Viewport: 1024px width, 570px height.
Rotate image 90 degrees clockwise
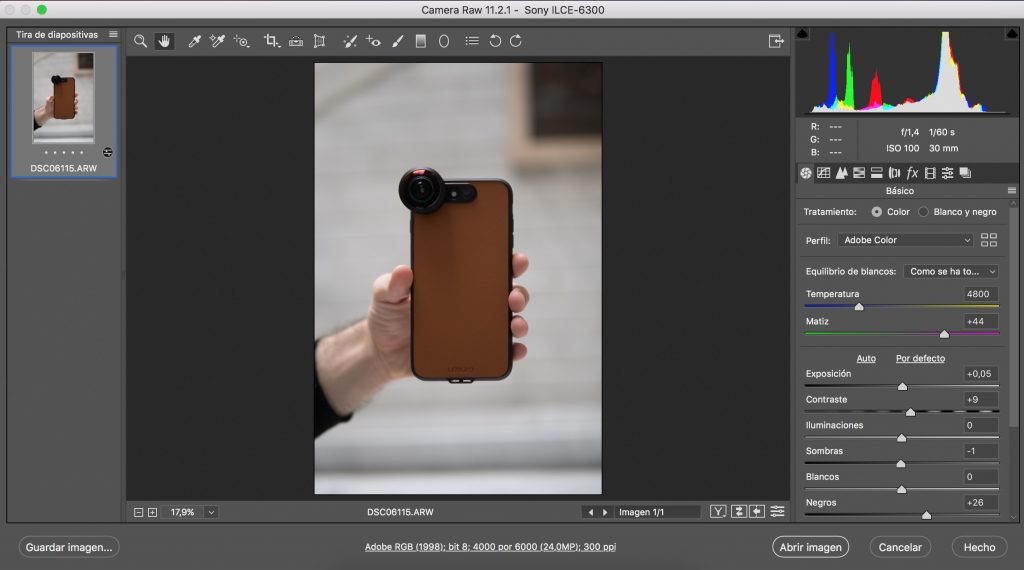pyautogui.click(x=516, y=41)
